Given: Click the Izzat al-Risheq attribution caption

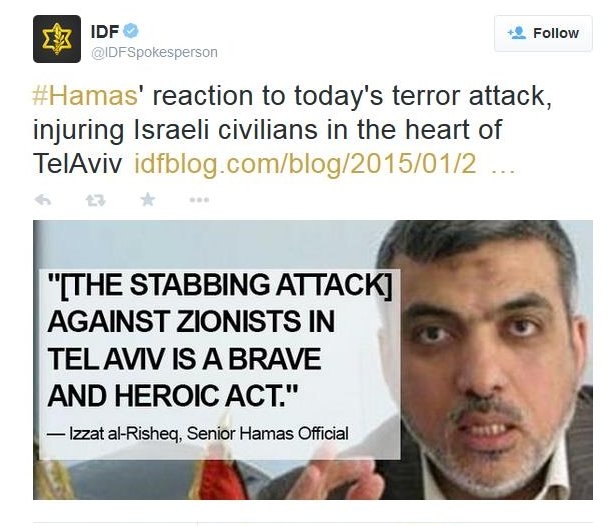Looking at the screenshot, I should [198, 434].
